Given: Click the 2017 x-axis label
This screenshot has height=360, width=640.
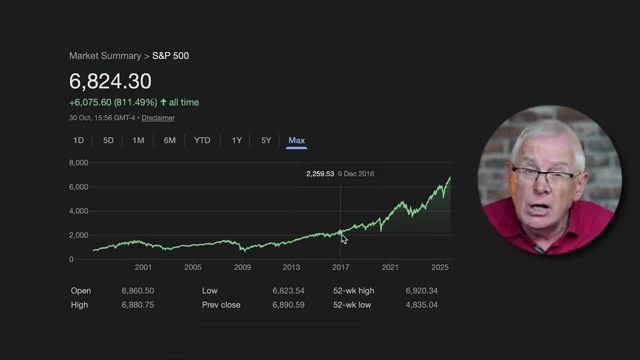Looking at the screenshot, I should 341,267.
